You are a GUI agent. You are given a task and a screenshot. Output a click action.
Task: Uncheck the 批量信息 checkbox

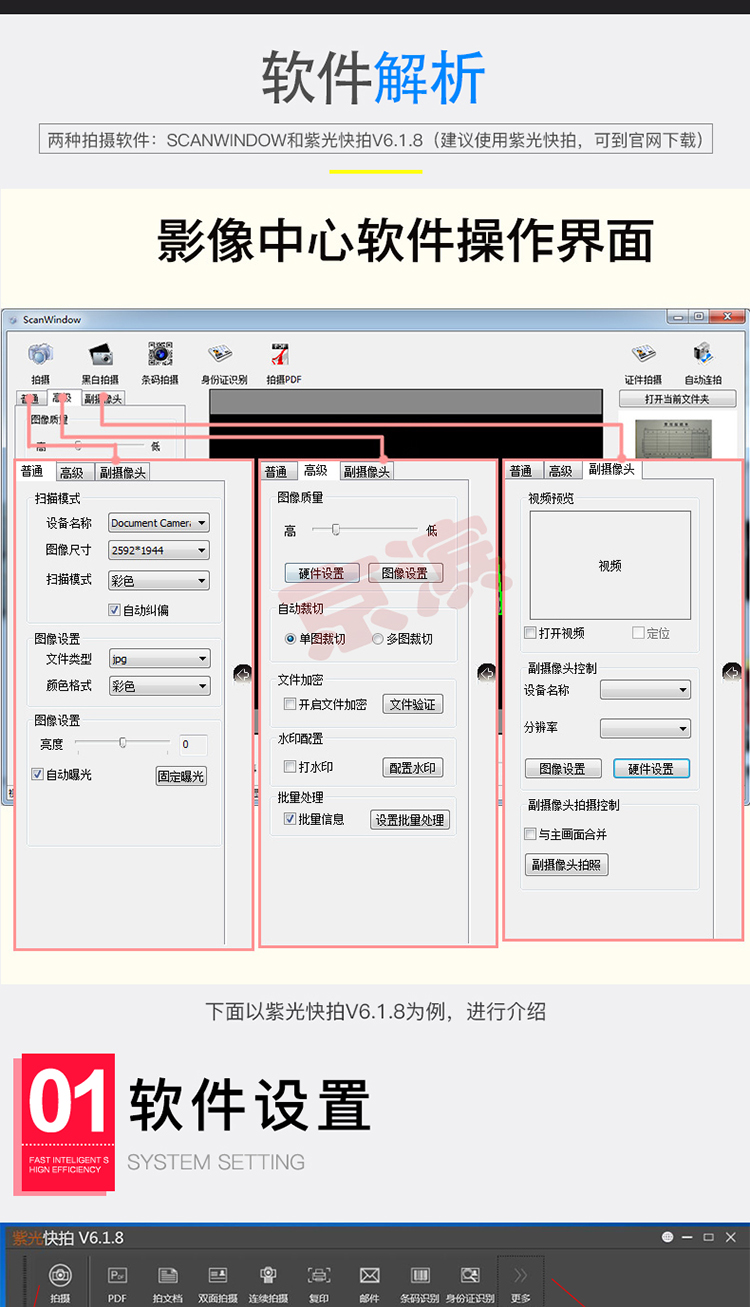[x=290, y=819]
